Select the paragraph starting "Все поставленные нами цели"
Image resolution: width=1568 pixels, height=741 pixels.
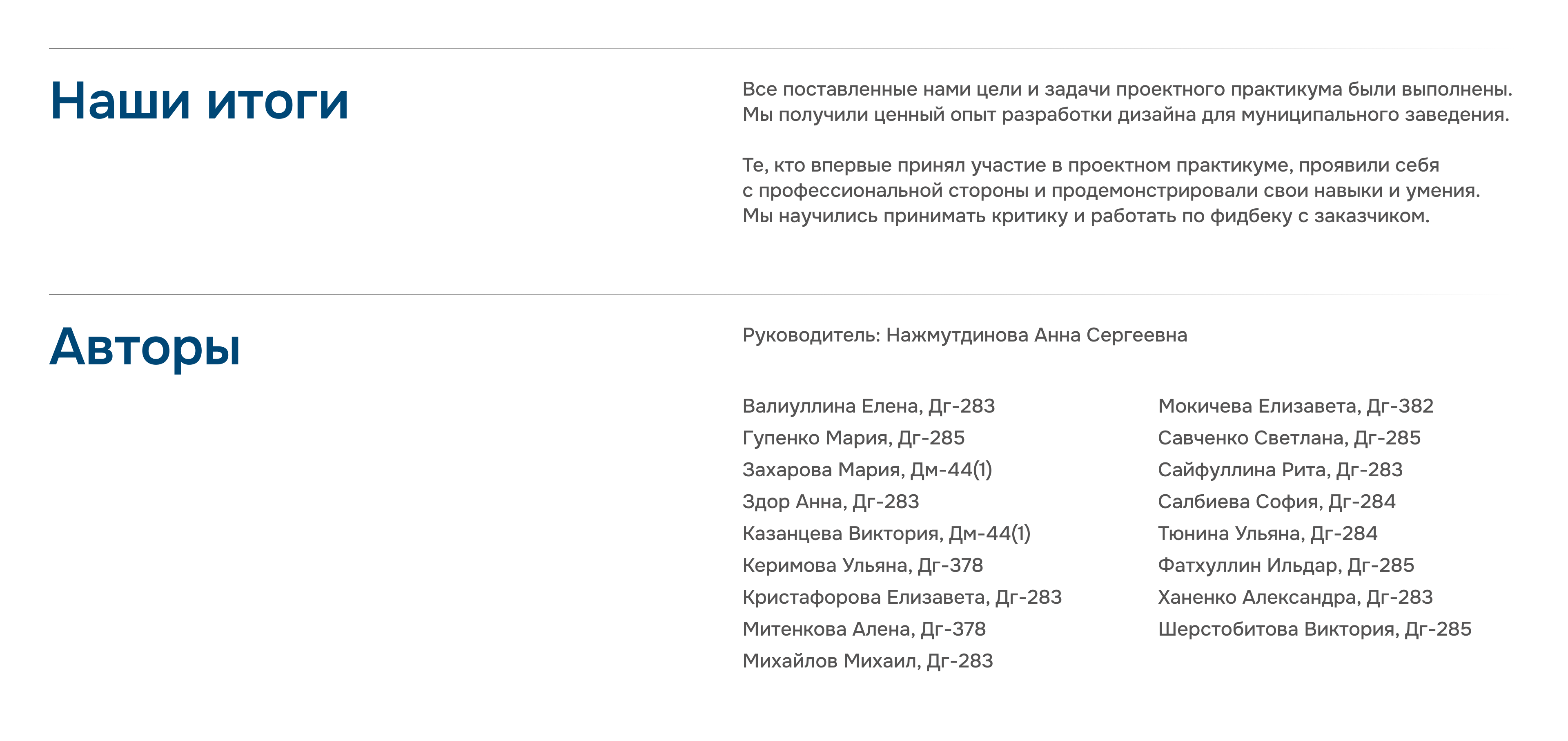[x=1126, y=102]
